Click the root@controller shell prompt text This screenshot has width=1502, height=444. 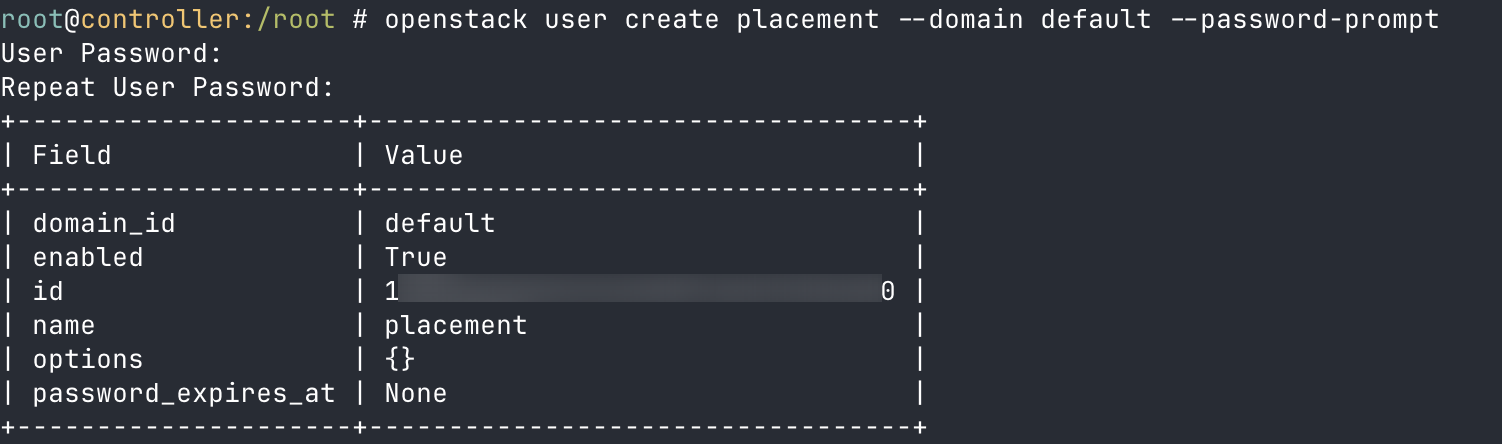pyautogui.click(x=167, y=19)
